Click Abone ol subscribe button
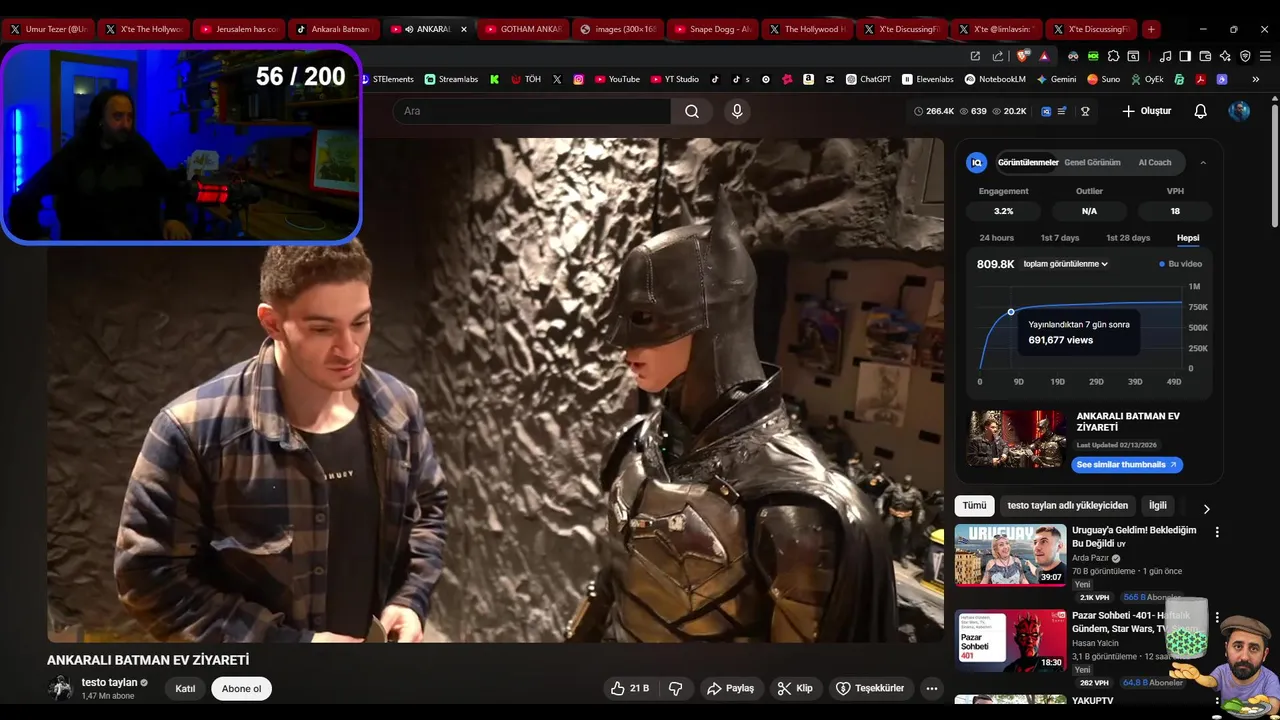This screenshot has height=720, width=1280. (241, 688)
